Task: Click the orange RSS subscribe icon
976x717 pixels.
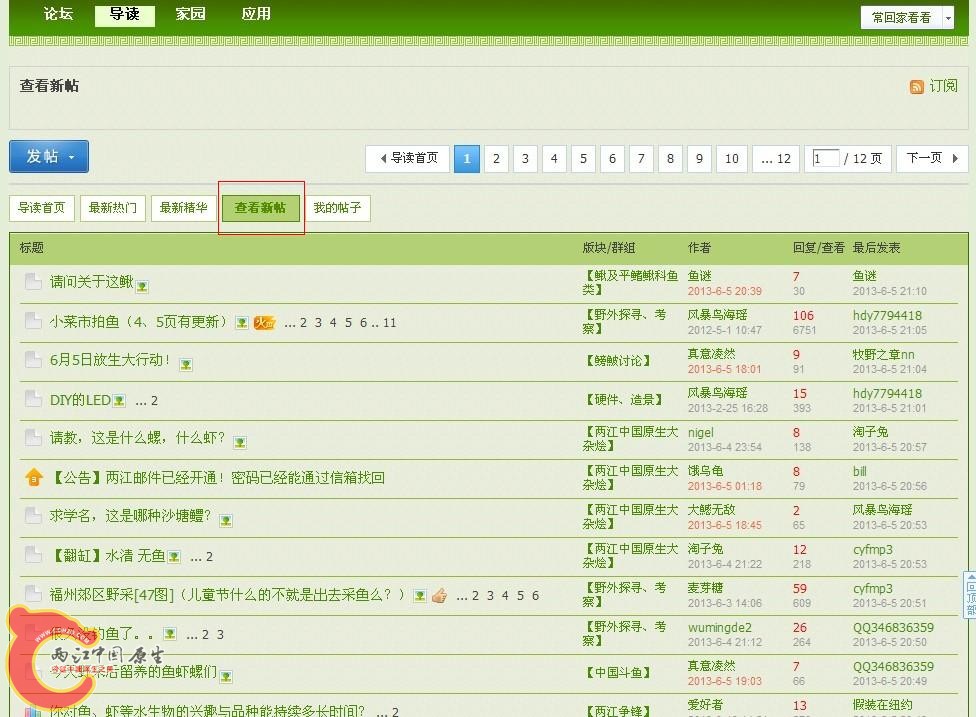Action: click(916, 87)
